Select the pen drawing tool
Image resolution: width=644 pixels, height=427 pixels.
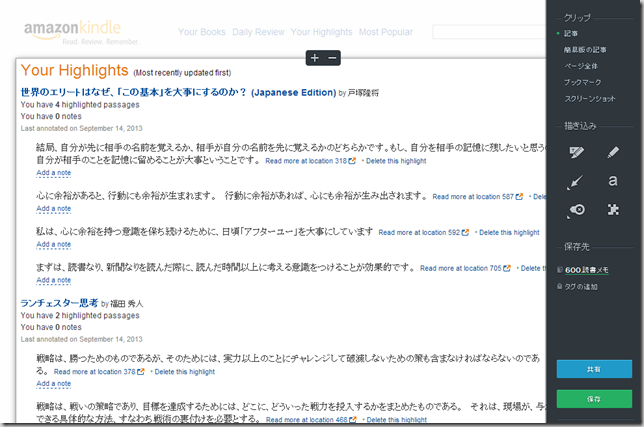(613, 152)
